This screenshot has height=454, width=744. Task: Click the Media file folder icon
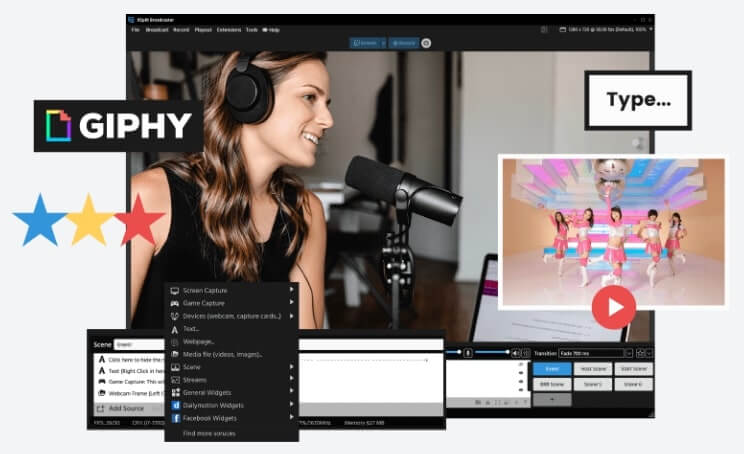(175, 354)
